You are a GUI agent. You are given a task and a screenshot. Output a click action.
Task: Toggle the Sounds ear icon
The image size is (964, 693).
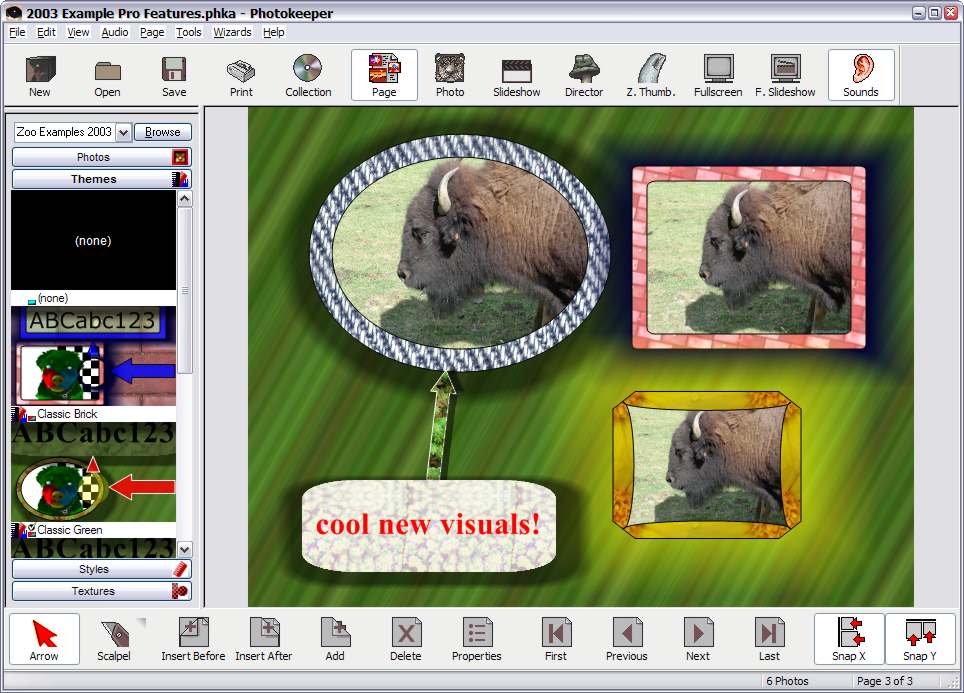click(861, 75)
